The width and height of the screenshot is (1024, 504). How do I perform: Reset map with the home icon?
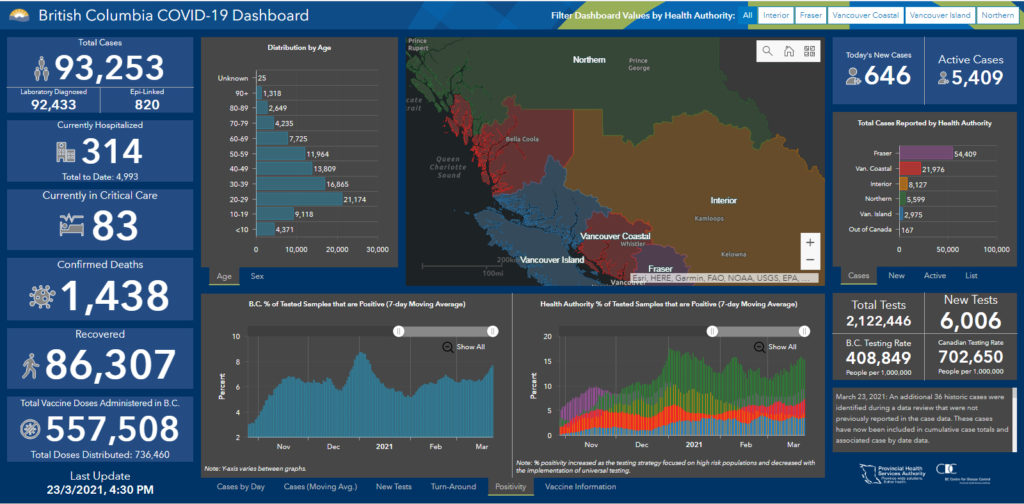pyautogui.click(x=788, y=51)
